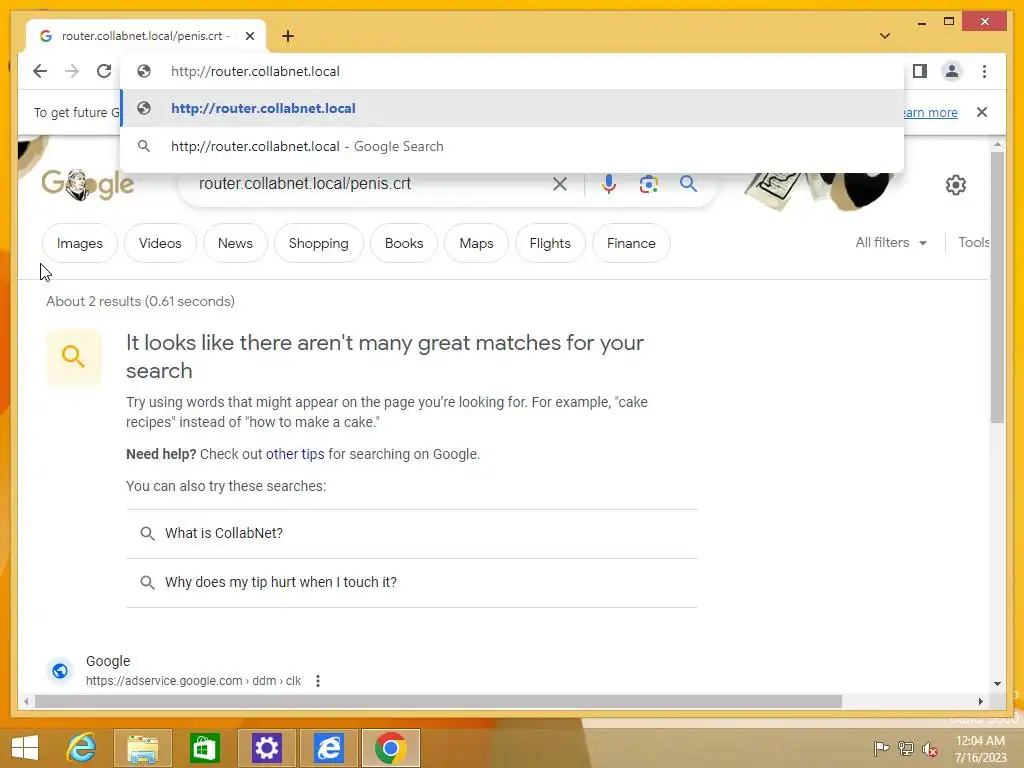Open Chrome's three-dot menu

click(x=984, y=71)
